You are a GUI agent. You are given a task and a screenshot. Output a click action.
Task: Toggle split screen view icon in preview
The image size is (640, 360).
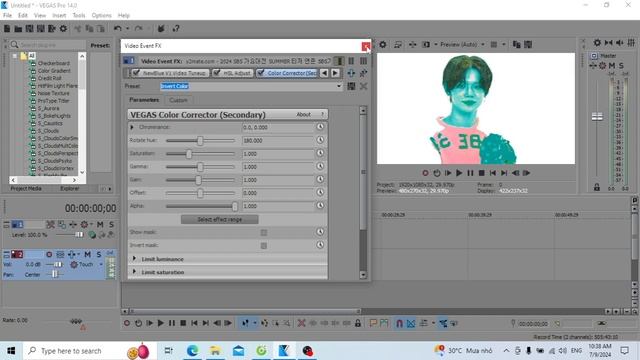tap(426, 44)
